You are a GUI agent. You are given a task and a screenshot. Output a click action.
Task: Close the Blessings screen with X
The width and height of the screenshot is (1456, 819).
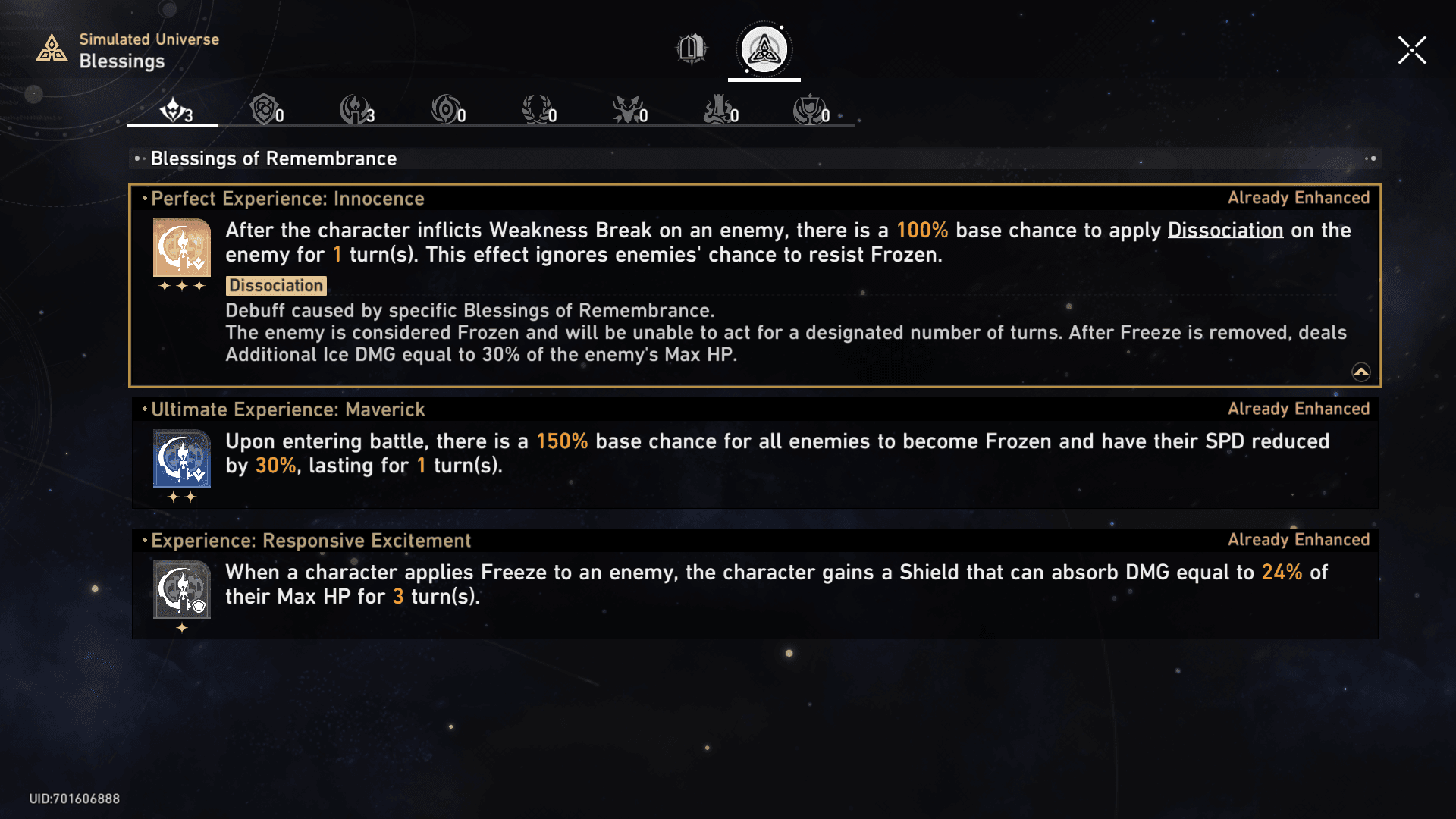[1412, 50]
